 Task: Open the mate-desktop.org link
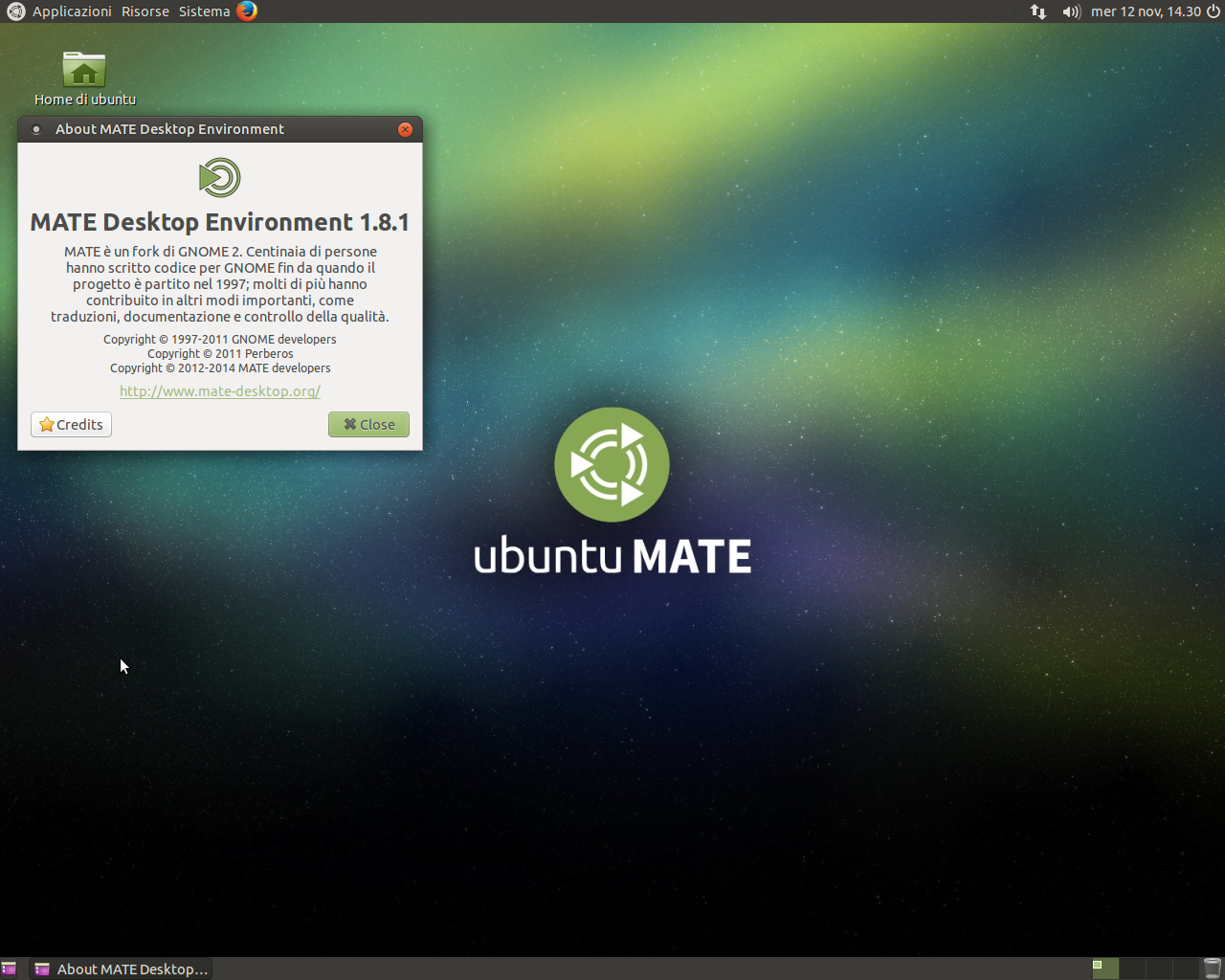(219, 390)
